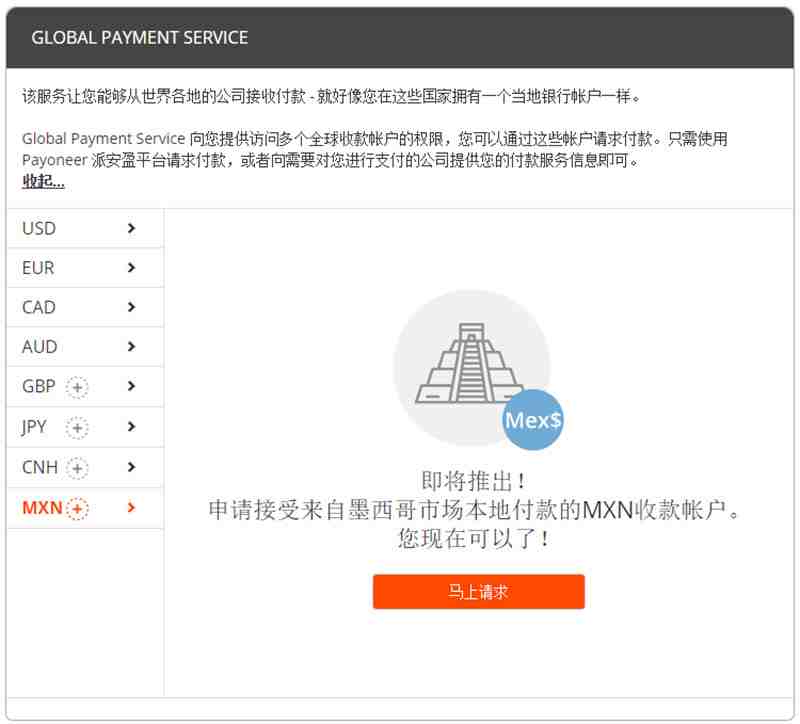Click the text 申请接受来自墨西哥市场本地付款的MXN收款帐户。

pos(474,510)
